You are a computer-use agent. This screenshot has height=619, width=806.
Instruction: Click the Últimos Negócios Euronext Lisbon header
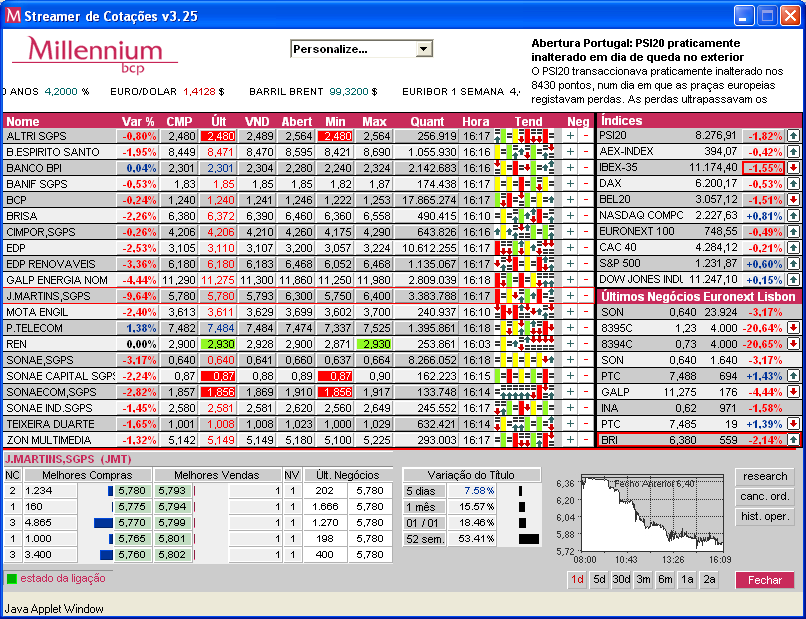[698, 297]
